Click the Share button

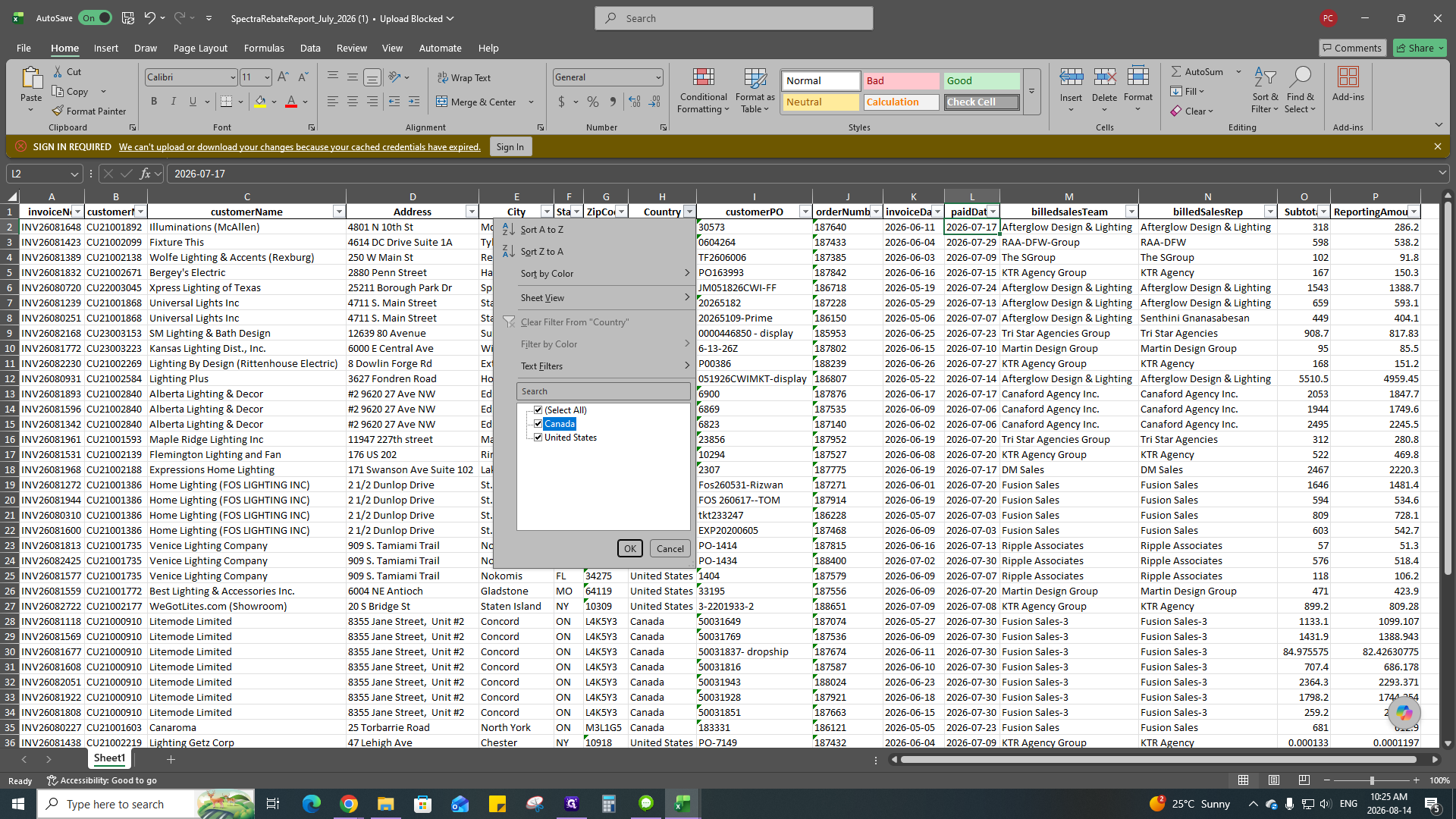(1420, 48)
